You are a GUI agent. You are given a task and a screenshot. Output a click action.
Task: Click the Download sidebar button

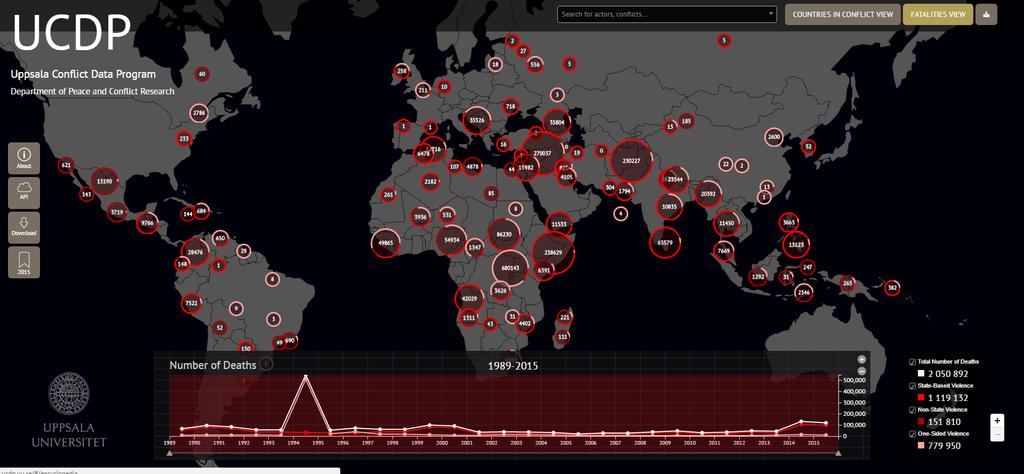point(24,227)
